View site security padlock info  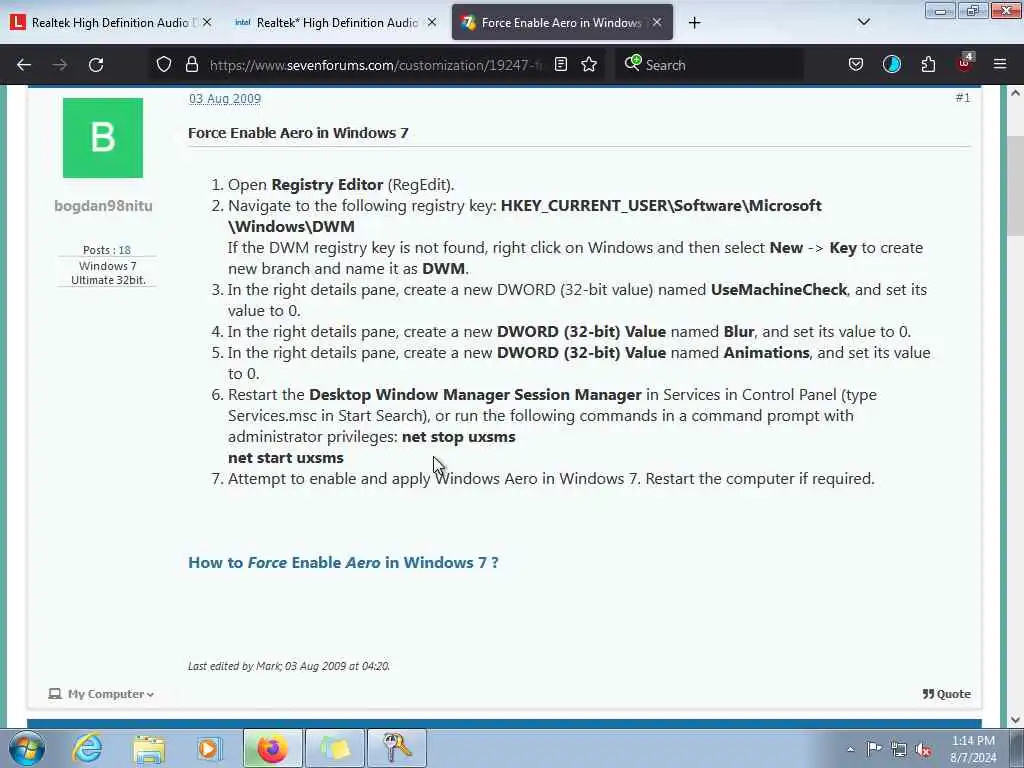point(191,64)
